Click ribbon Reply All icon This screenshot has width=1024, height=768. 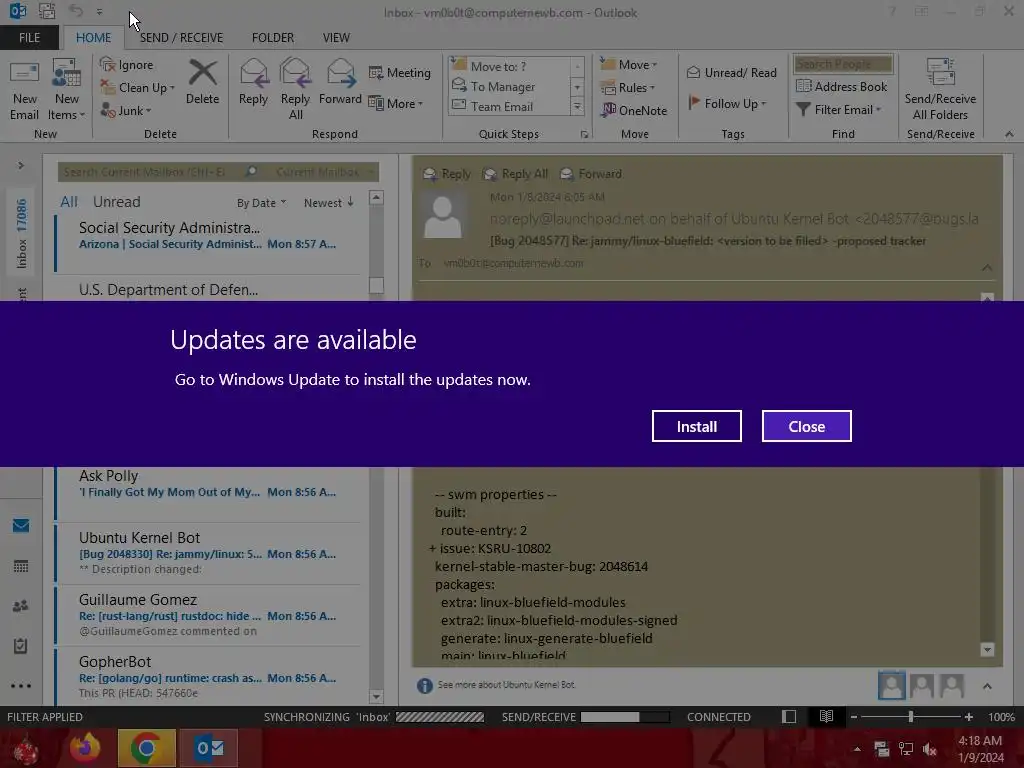click(x=295, y=89)
